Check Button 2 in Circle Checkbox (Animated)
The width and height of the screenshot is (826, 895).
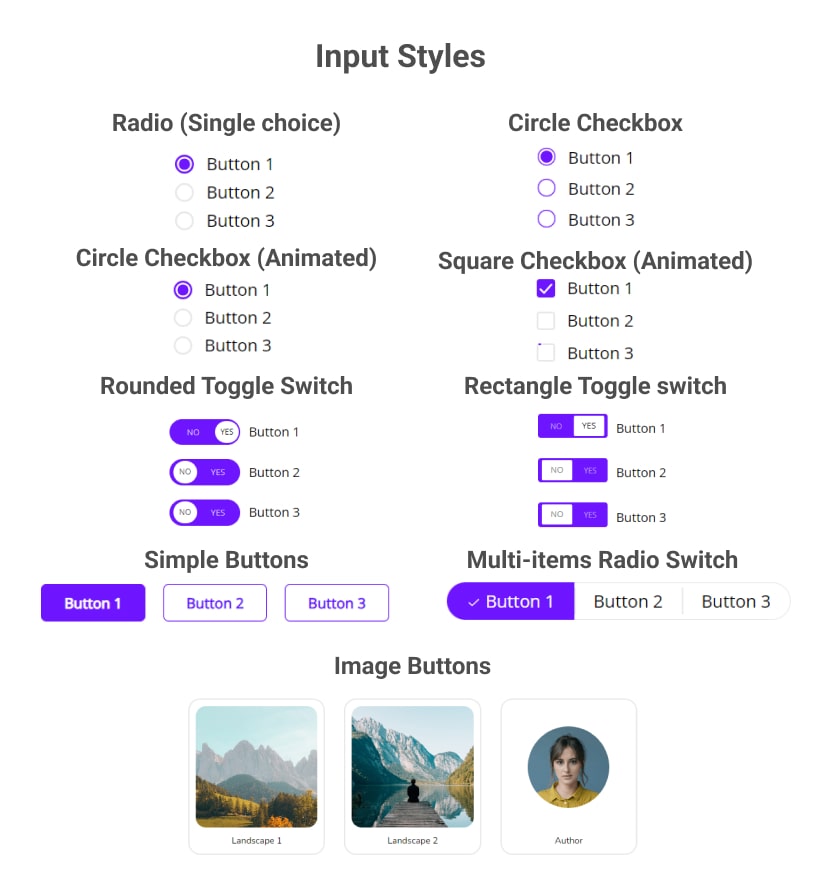183,318
